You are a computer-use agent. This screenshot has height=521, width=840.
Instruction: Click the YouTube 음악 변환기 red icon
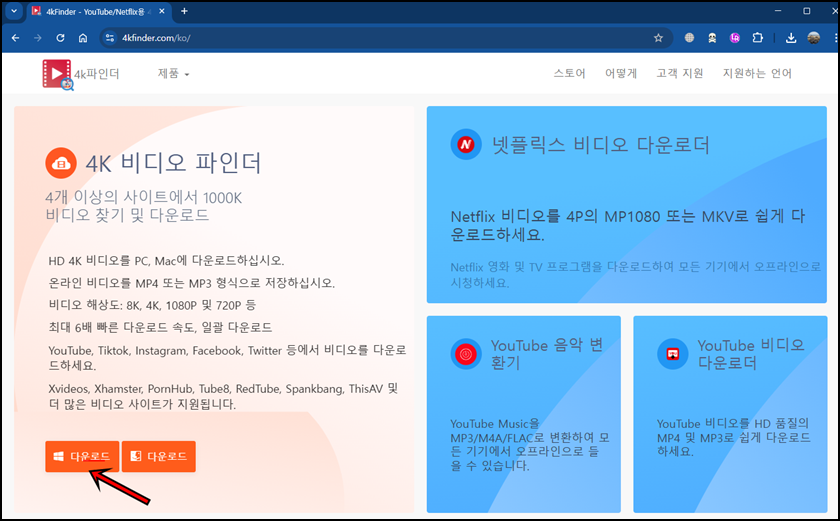[x=466, y=354]
